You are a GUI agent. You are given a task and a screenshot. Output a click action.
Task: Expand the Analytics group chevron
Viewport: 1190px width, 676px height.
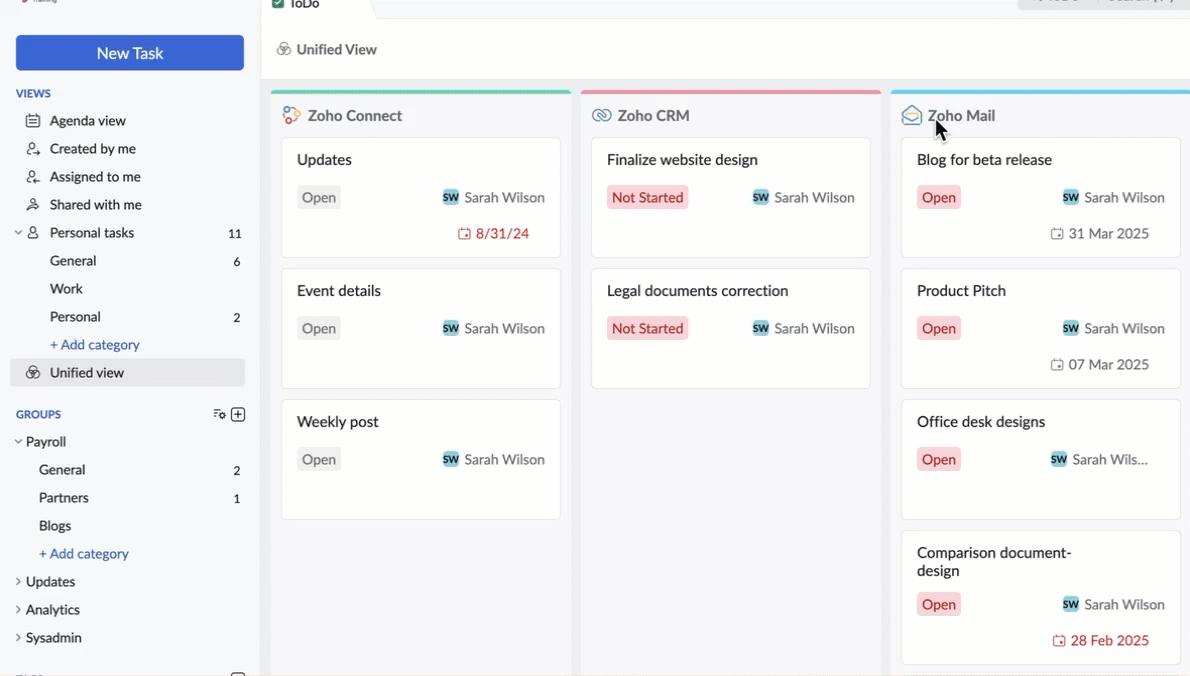click(18, 610)
